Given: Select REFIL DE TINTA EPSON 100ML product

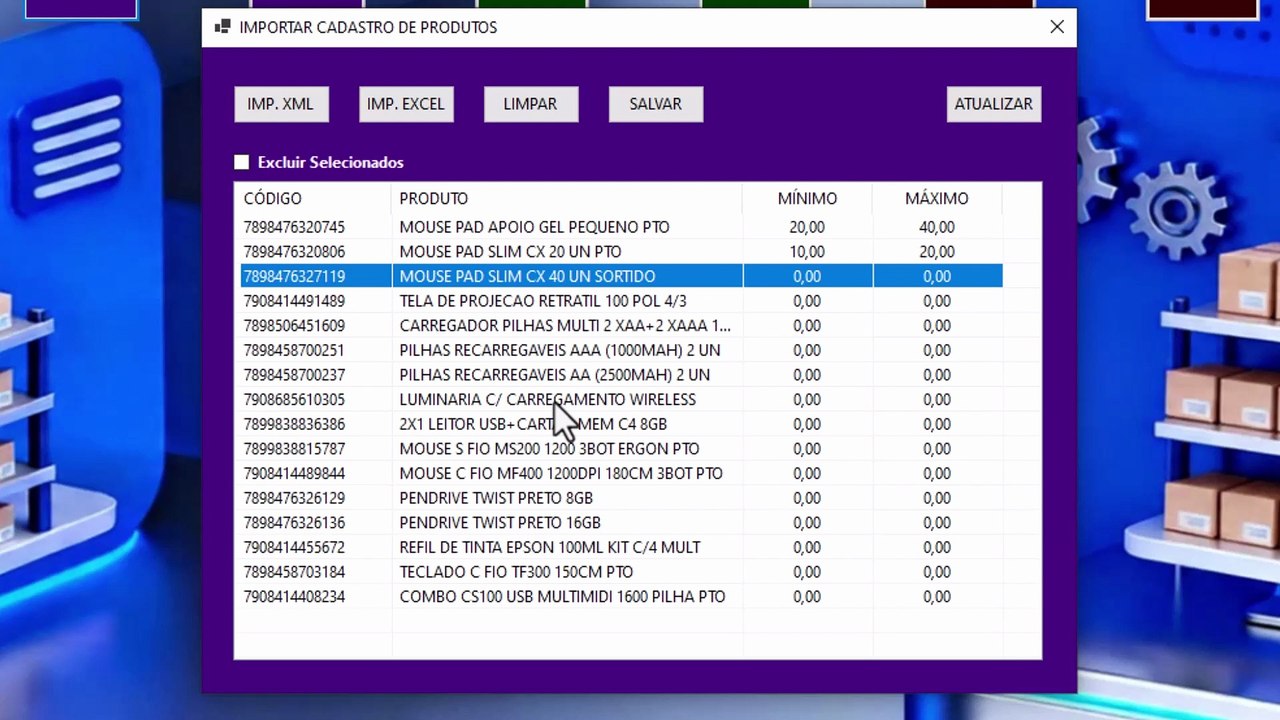Looking at the screenshot, I should [x=549, y=548].
